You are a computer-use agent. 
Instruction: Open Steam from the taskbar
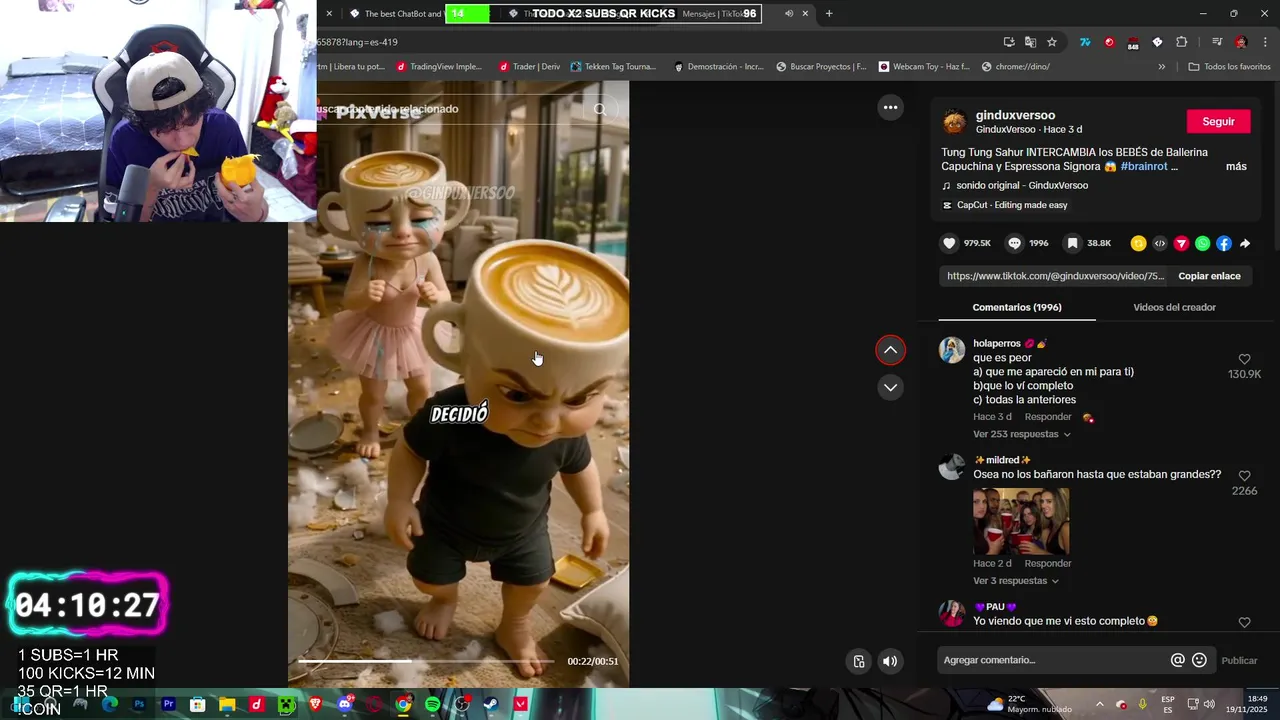tap(490, 704)
